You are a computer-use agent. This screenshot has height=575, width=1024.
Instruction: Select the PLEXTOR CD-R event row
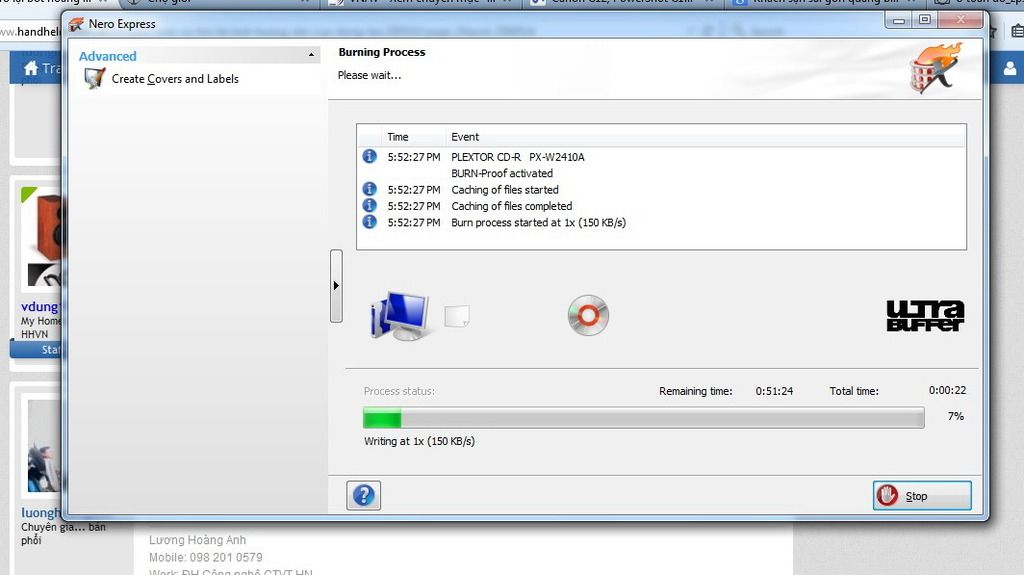(517, 157)
